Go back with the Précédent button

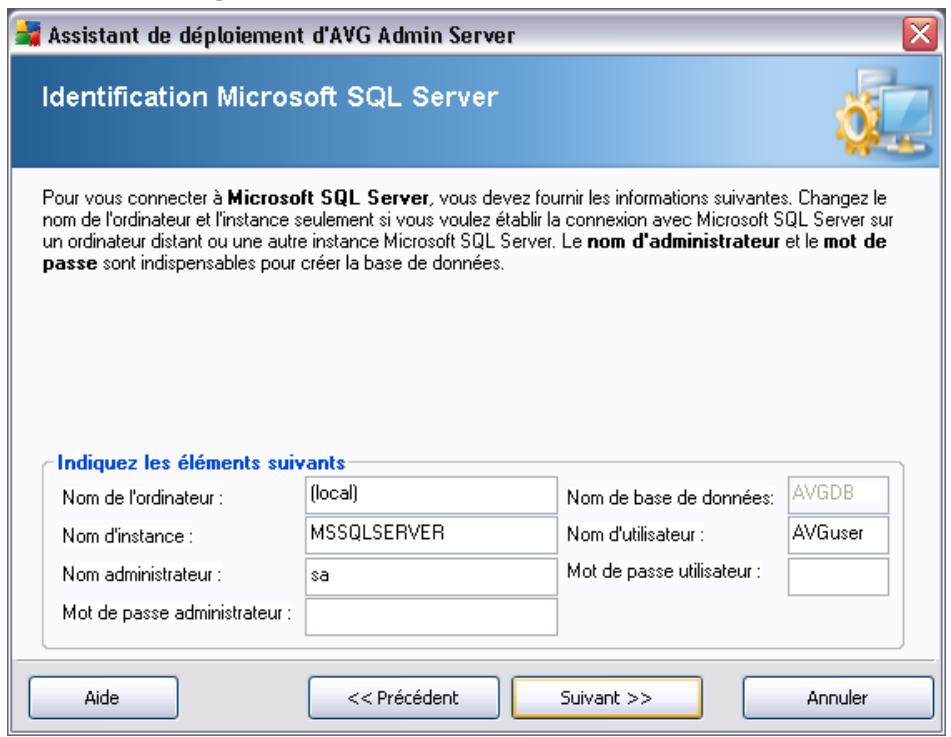(403, 698)
